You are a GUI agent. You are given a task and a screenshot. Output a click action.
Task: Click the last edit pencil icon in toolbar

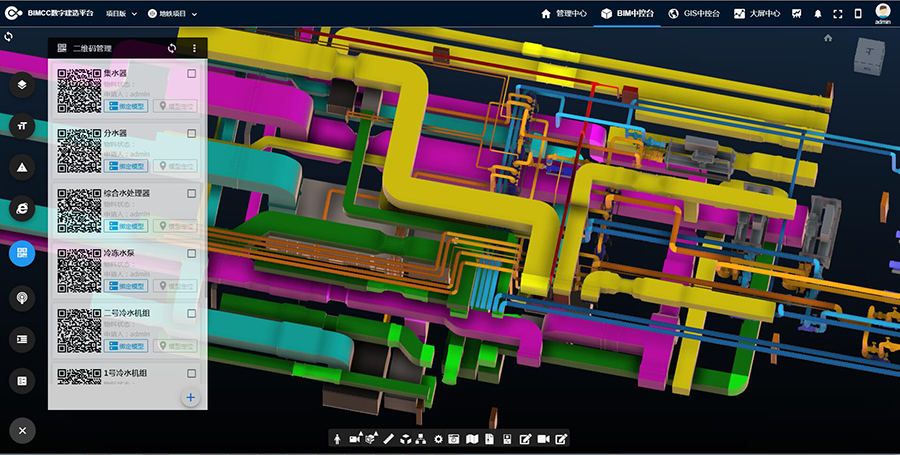[x=561, y=439]
